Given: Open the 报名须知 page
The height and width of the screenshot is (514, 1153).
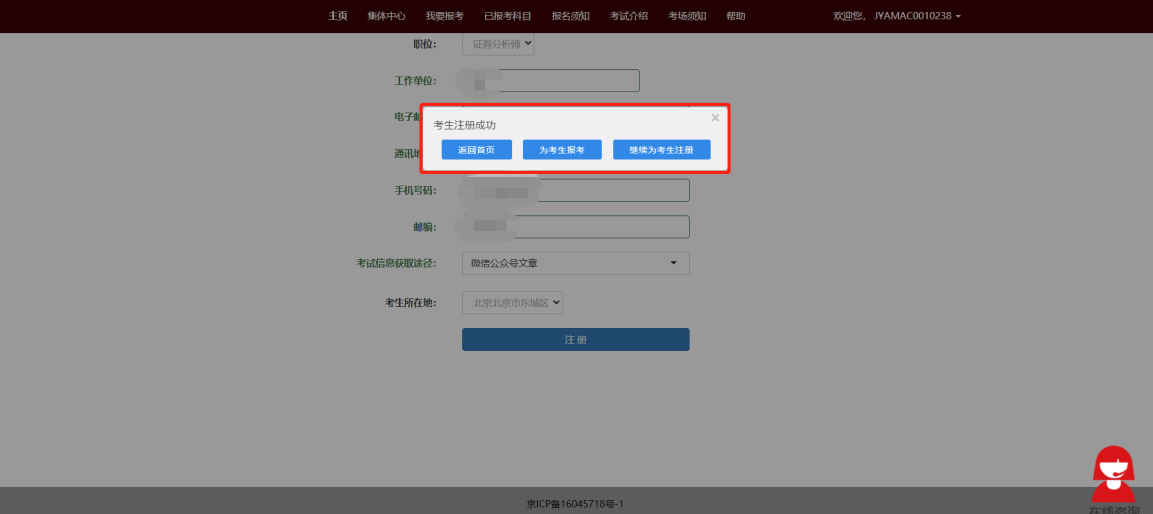Looking at the screenshot, I should tap(570, 16).
